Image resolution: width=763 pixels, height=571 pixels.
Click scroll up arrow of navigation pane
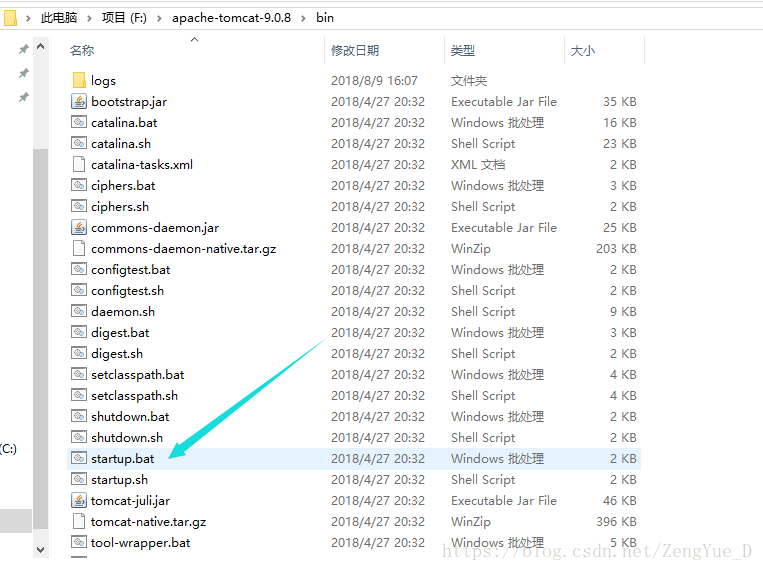(x=41, y=47)
